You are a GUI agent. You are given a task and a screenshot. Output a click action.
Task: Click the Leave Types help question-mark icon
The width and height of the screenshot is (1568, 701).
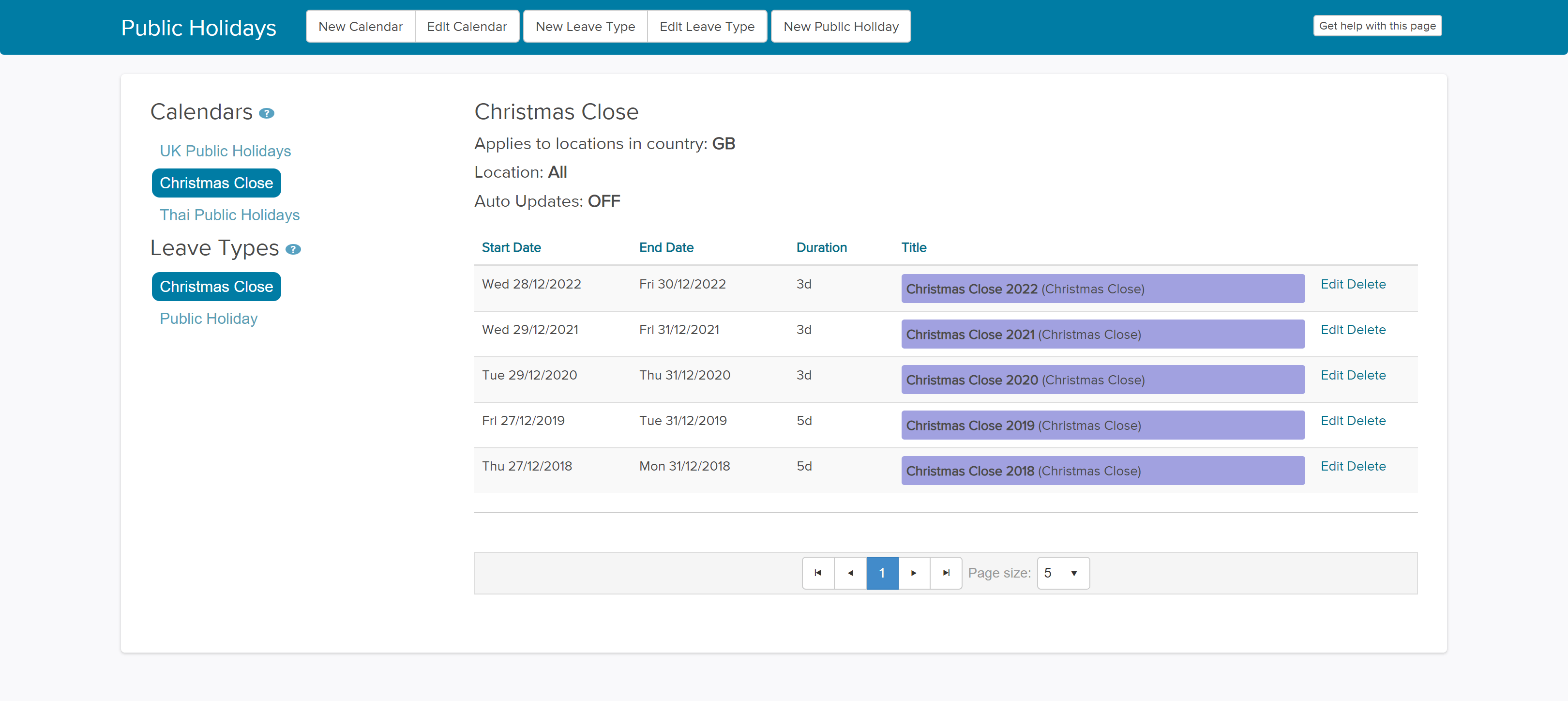[x=293, y=250]
